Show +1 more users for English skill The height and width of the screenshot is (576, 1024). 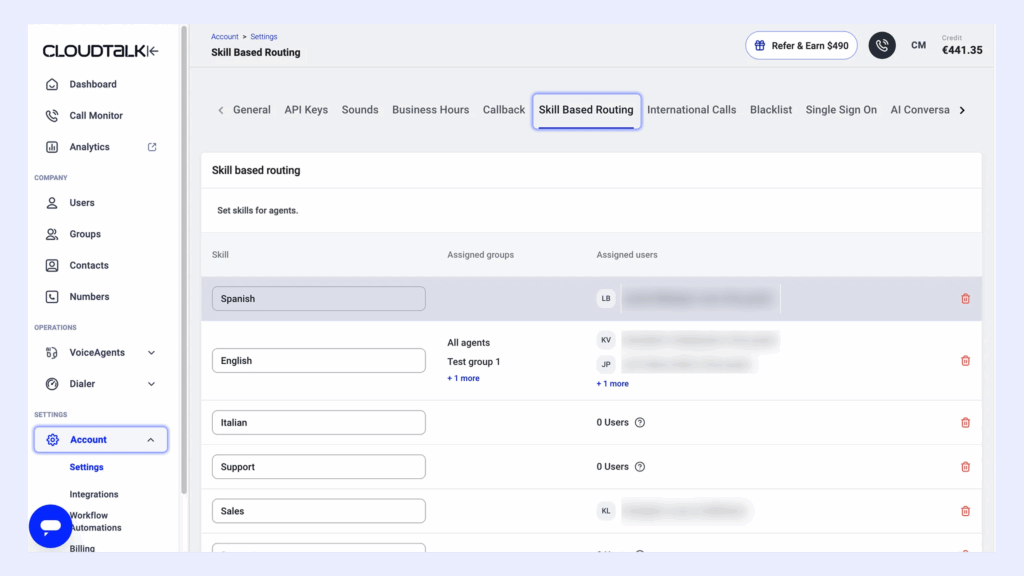click(613, 383)
